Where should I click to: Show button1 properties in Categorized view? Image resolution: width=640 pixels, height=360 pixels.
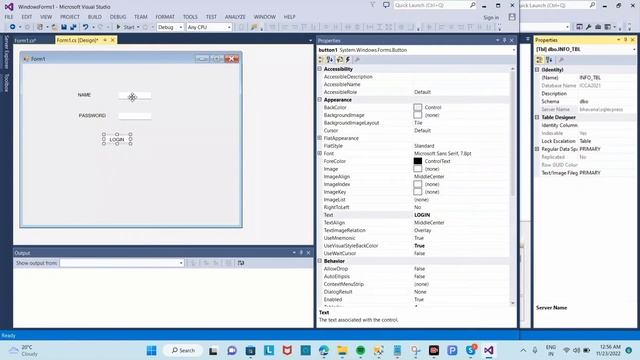coord(321,60)
